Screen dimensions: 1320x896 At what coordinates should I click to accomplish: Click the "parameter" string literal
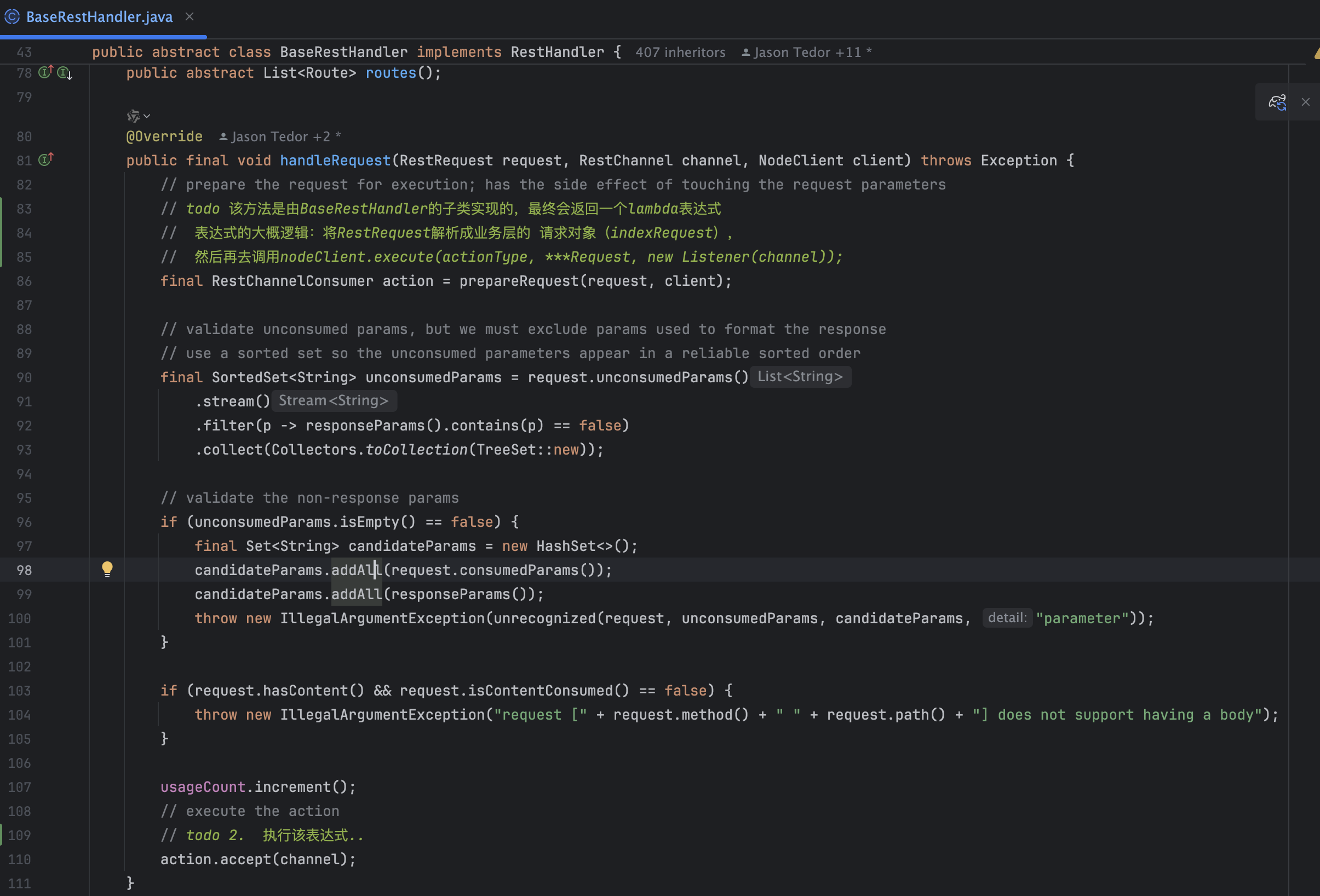(1082, 618)
